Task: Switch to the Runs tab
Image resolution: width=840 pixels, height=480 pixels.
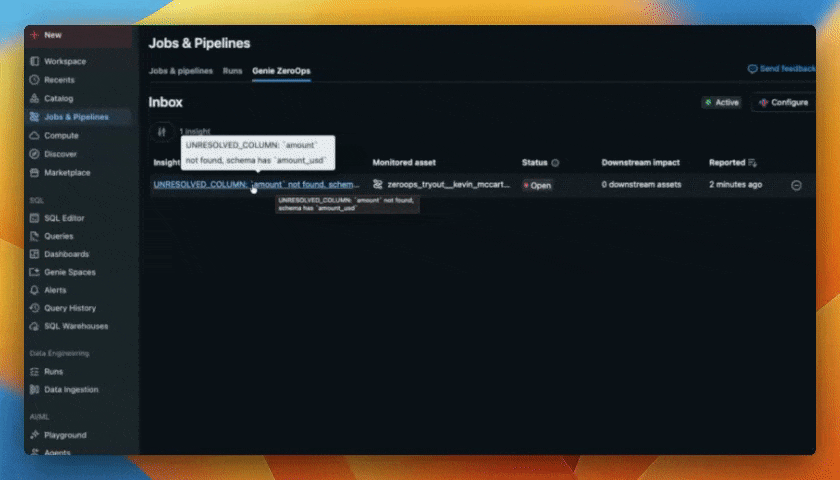Action: point(232,71)
